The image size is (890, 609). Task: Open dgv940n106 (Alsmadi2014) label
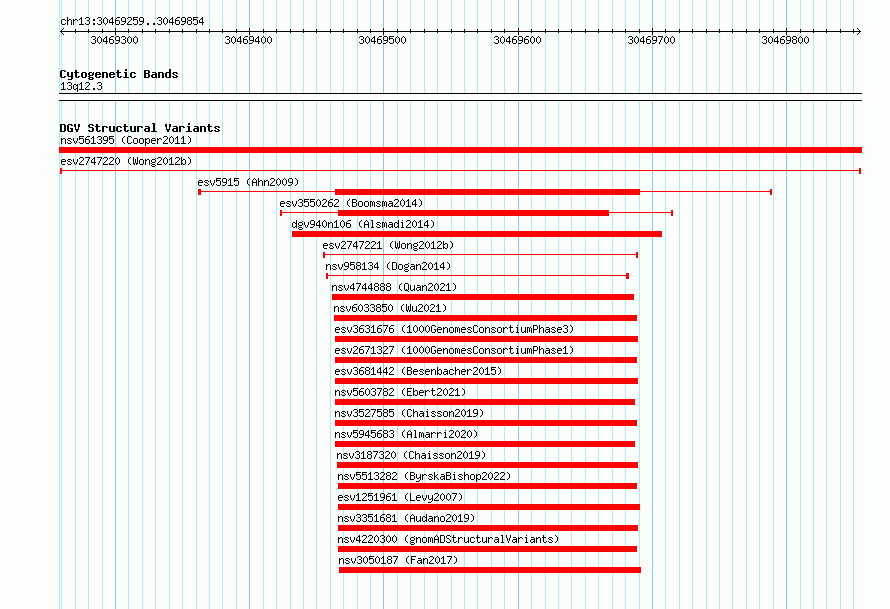point(363,224)
